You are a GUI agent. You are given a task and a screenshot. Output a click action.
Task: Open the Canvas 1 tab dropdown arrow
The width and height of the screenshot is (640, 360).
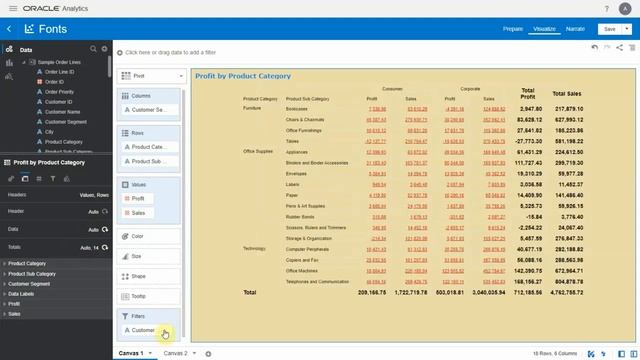pyautogui.click(x=150, y=353)
